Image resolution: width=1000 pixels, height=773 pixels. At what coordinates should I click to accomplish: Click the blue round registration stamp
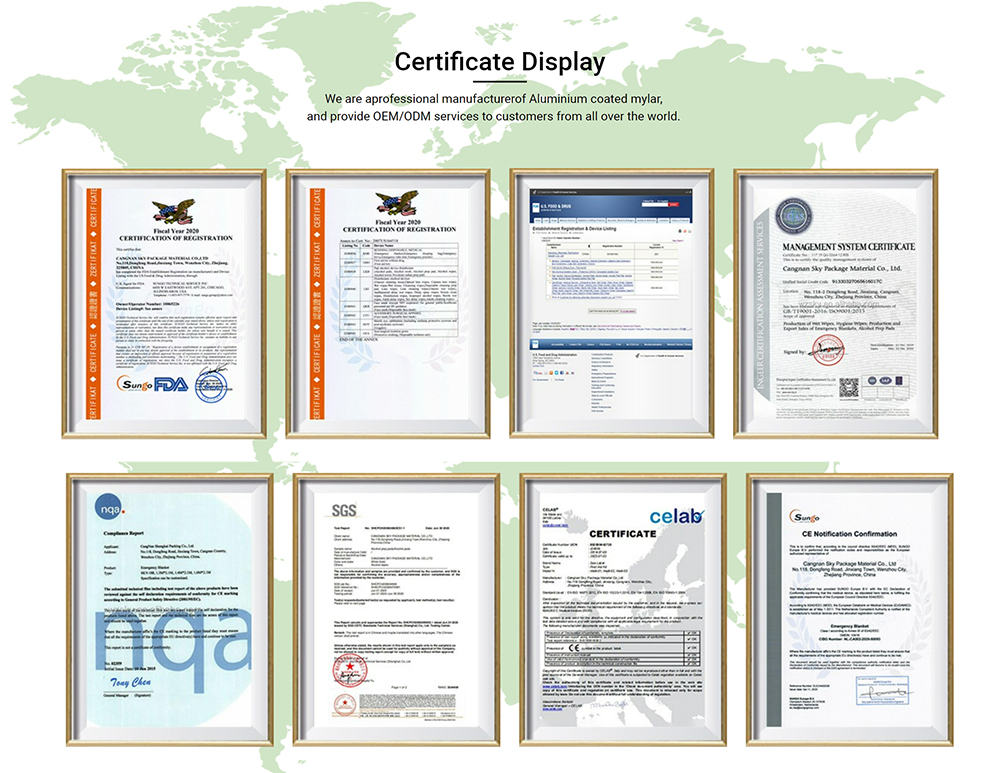point(210,387)
